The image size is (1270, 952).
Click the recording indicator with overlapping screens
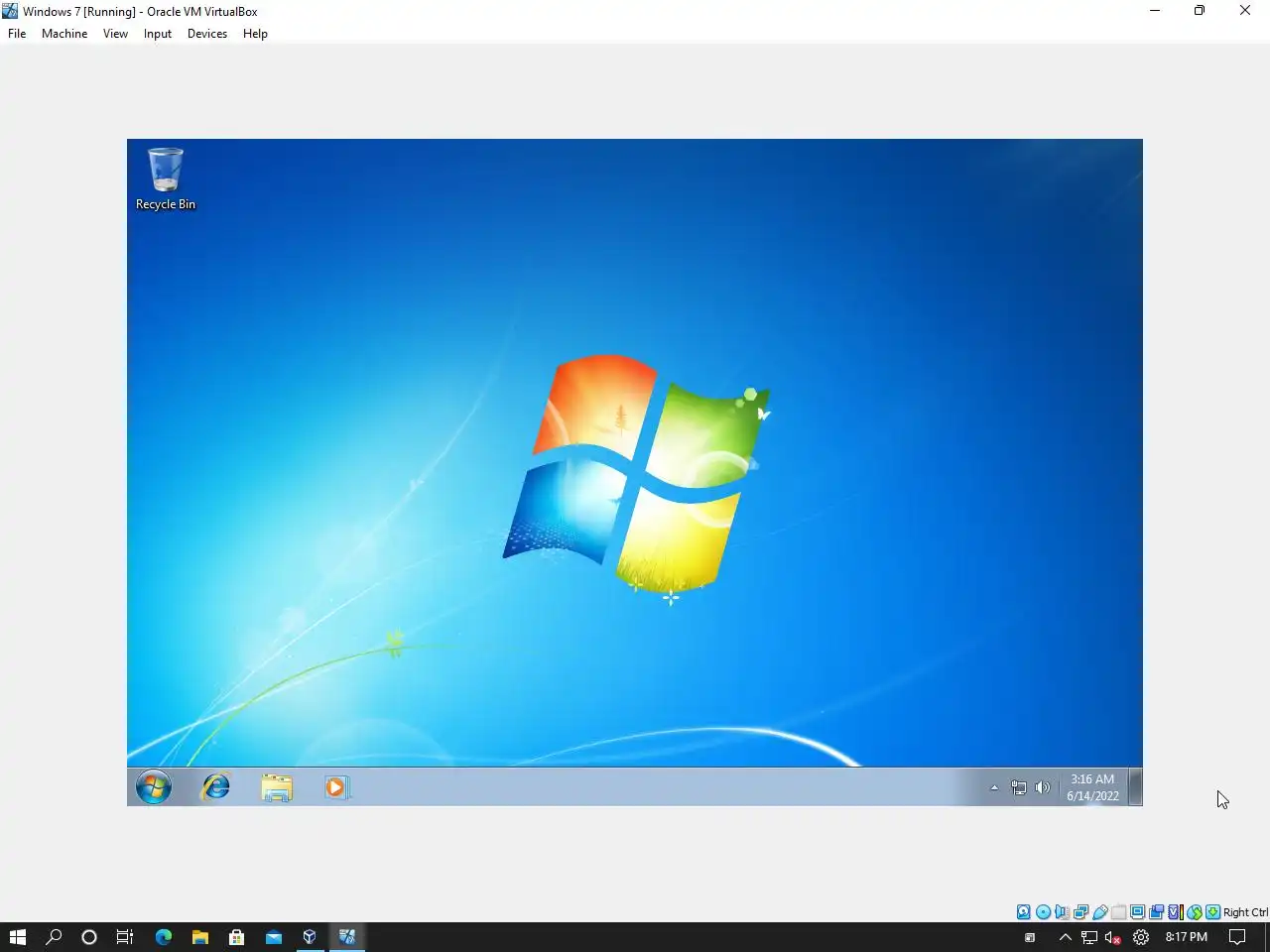coord(1157,912)
